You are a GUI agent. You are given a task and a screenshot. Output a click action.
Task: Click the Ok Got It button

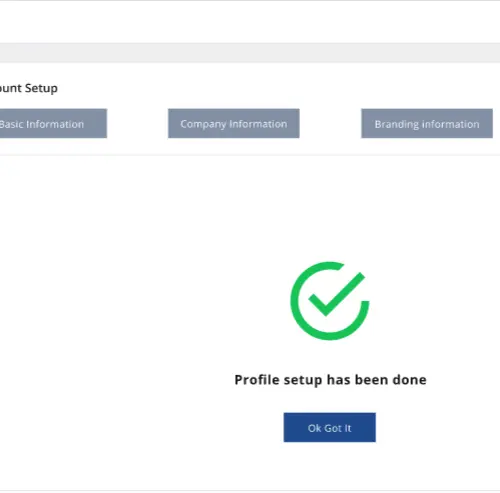(x=330, y=427)
